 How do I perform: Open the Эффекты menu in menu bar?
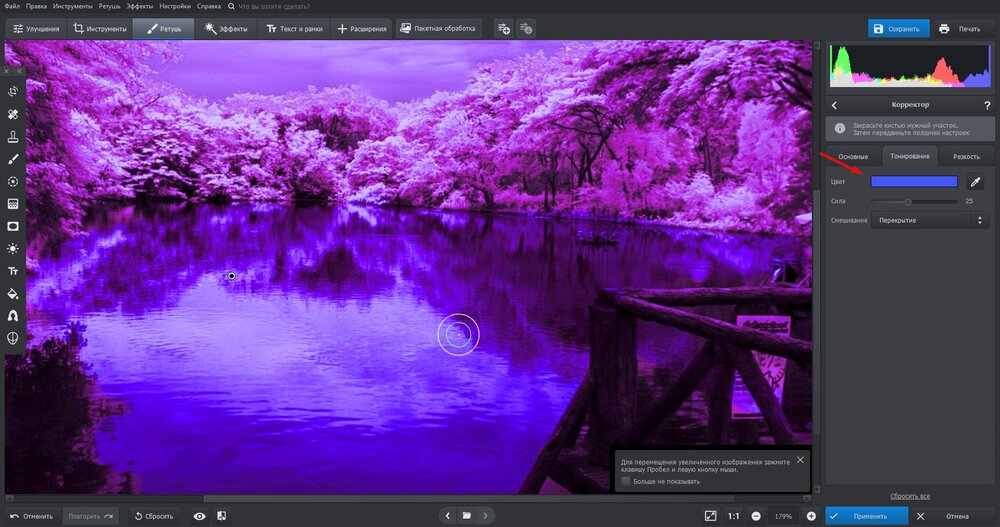[139, 6]
